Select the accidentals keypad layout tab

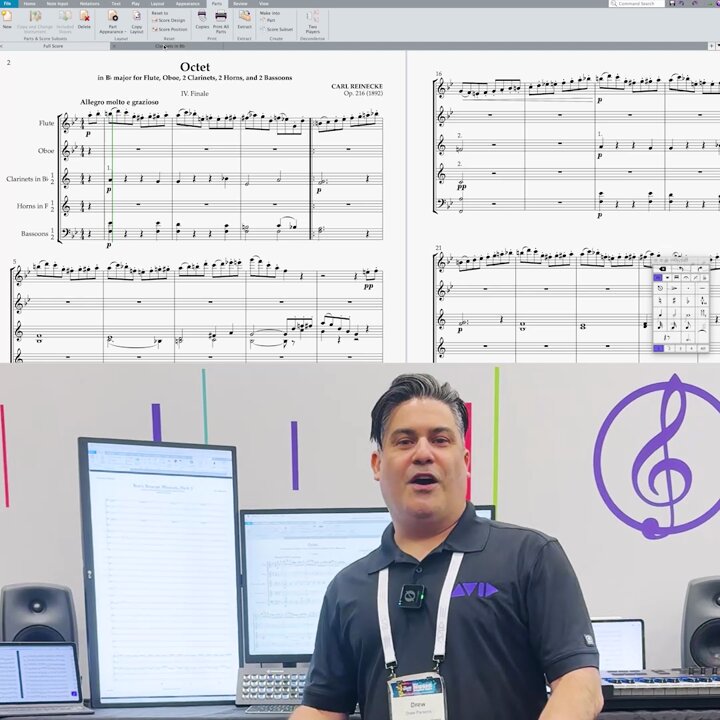[704, 277]
